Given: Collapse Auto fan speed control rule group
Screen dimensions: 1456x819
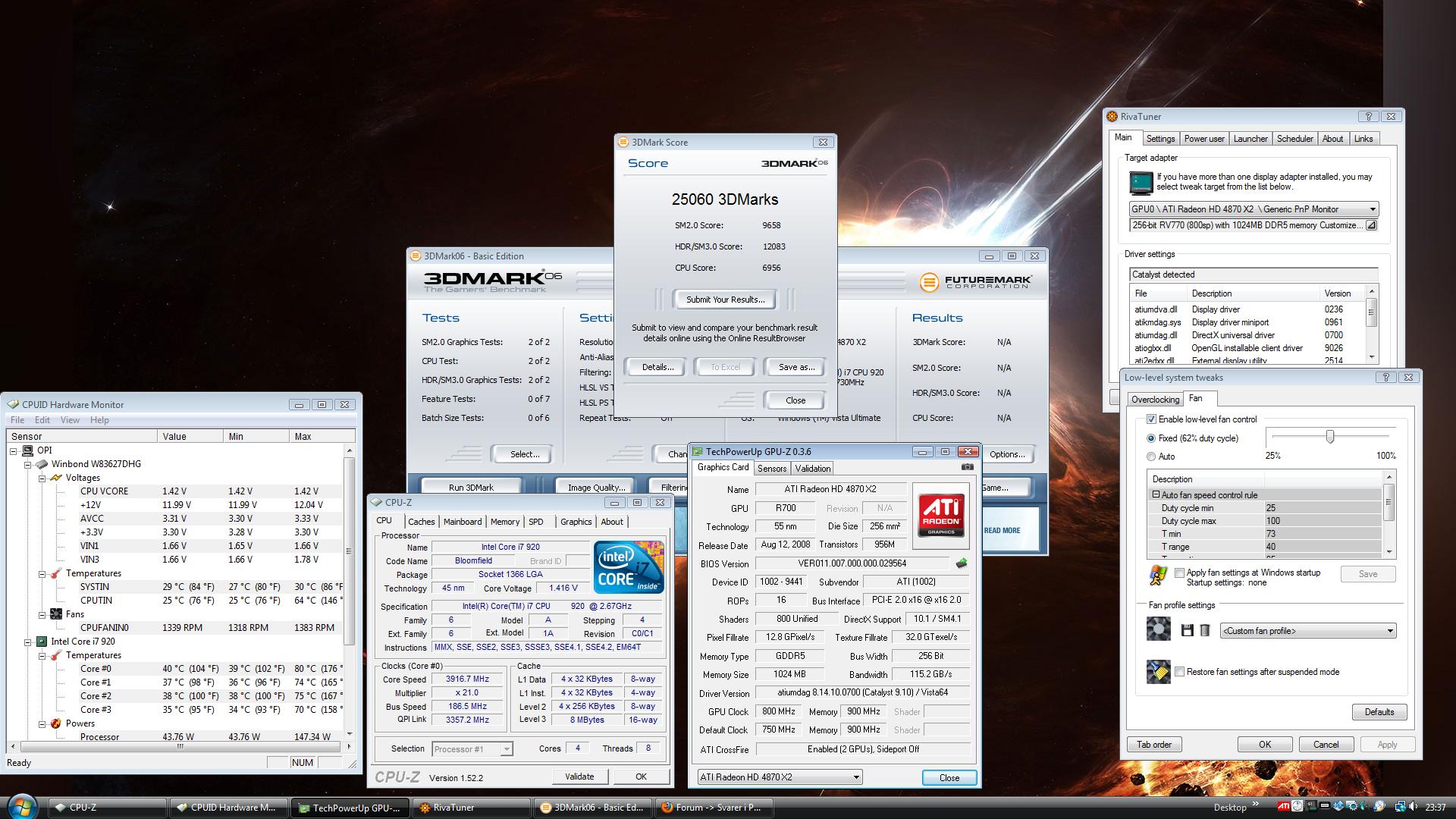Looking at the screenshot, I should [x=1156, y=494].
